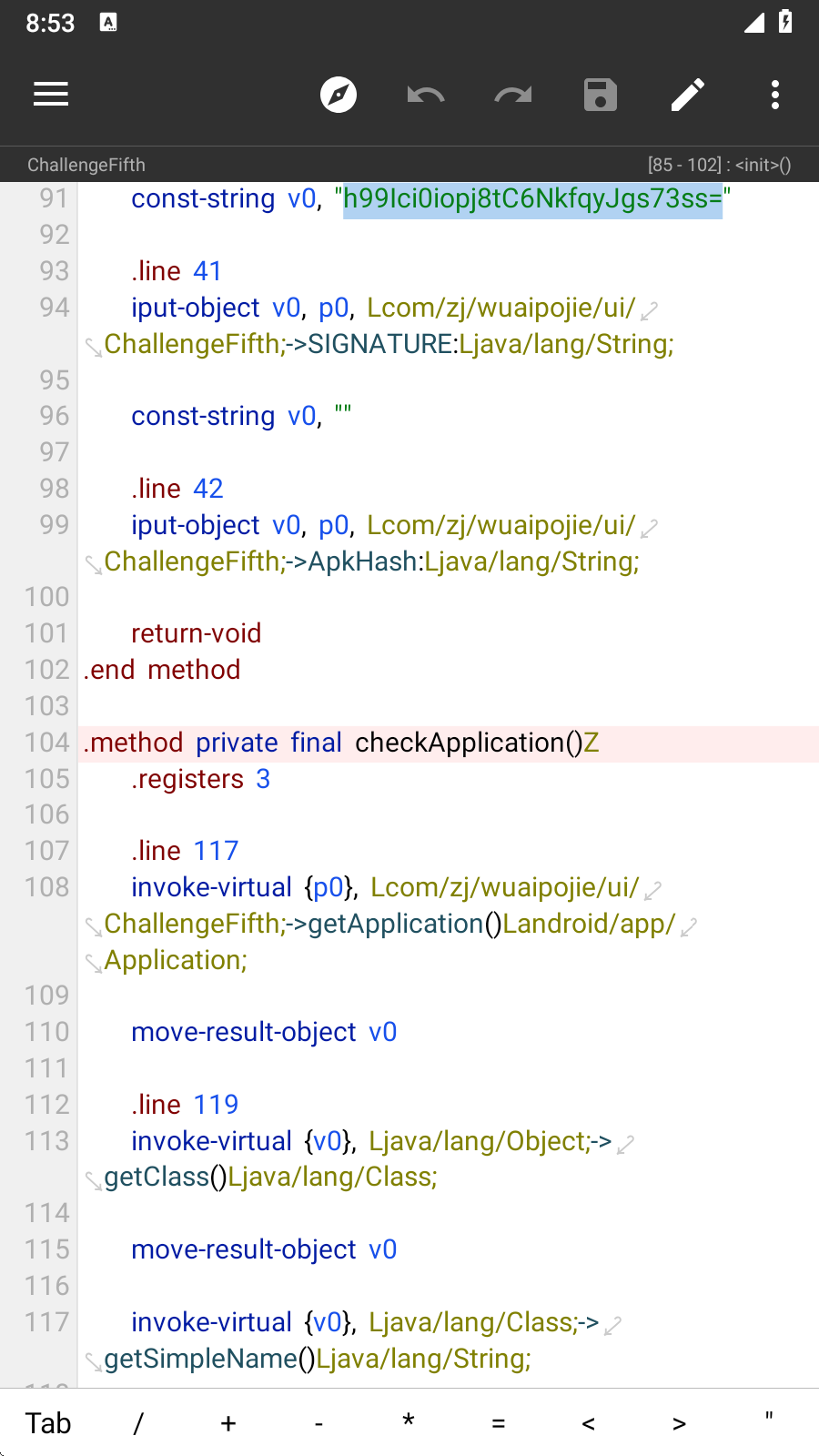Click the return-void instruction on line 101
Viewport: 819px width, 1456px height.
coord(196,634)
